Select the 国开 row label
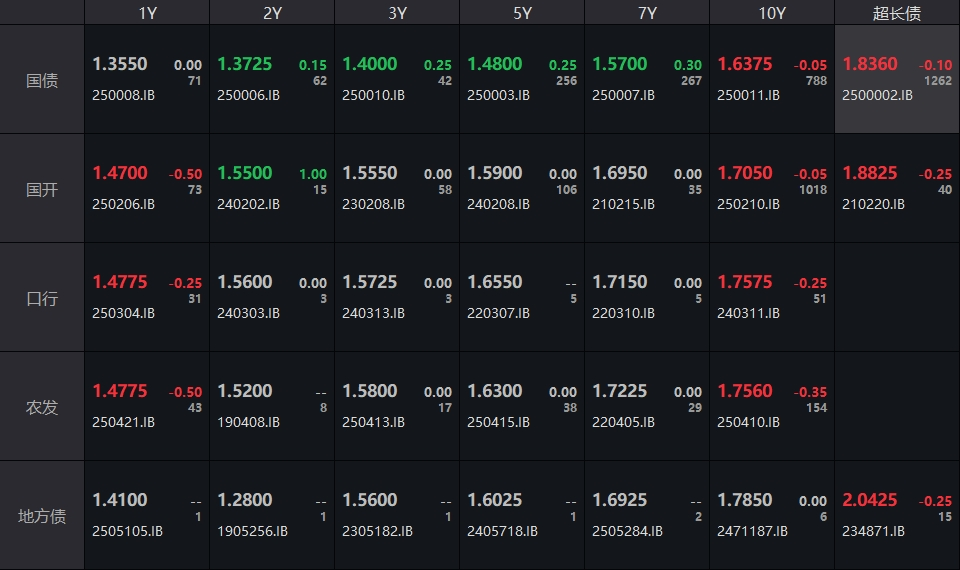Viewport: 960px width, 570px height. coord(42,189)
